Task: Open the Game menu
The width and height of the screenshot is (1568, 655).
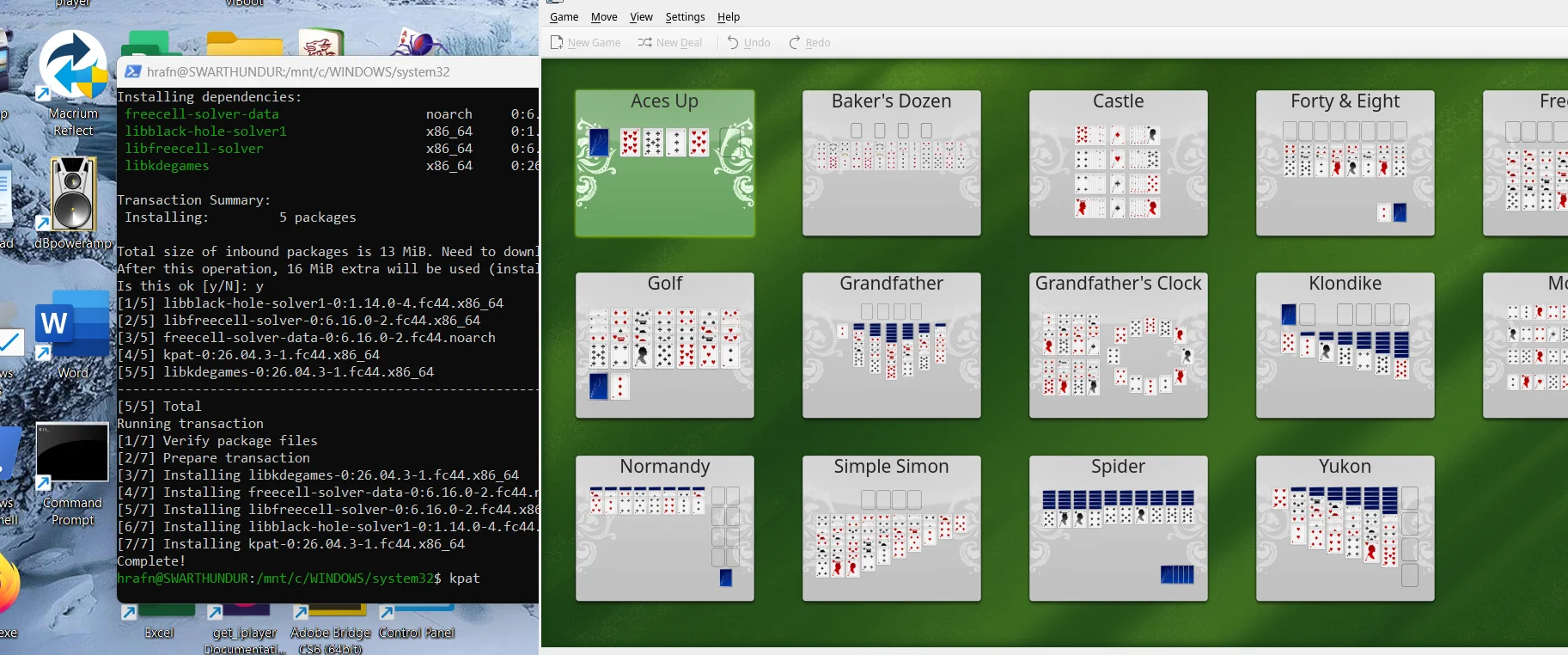Action: tap(564, 17)
